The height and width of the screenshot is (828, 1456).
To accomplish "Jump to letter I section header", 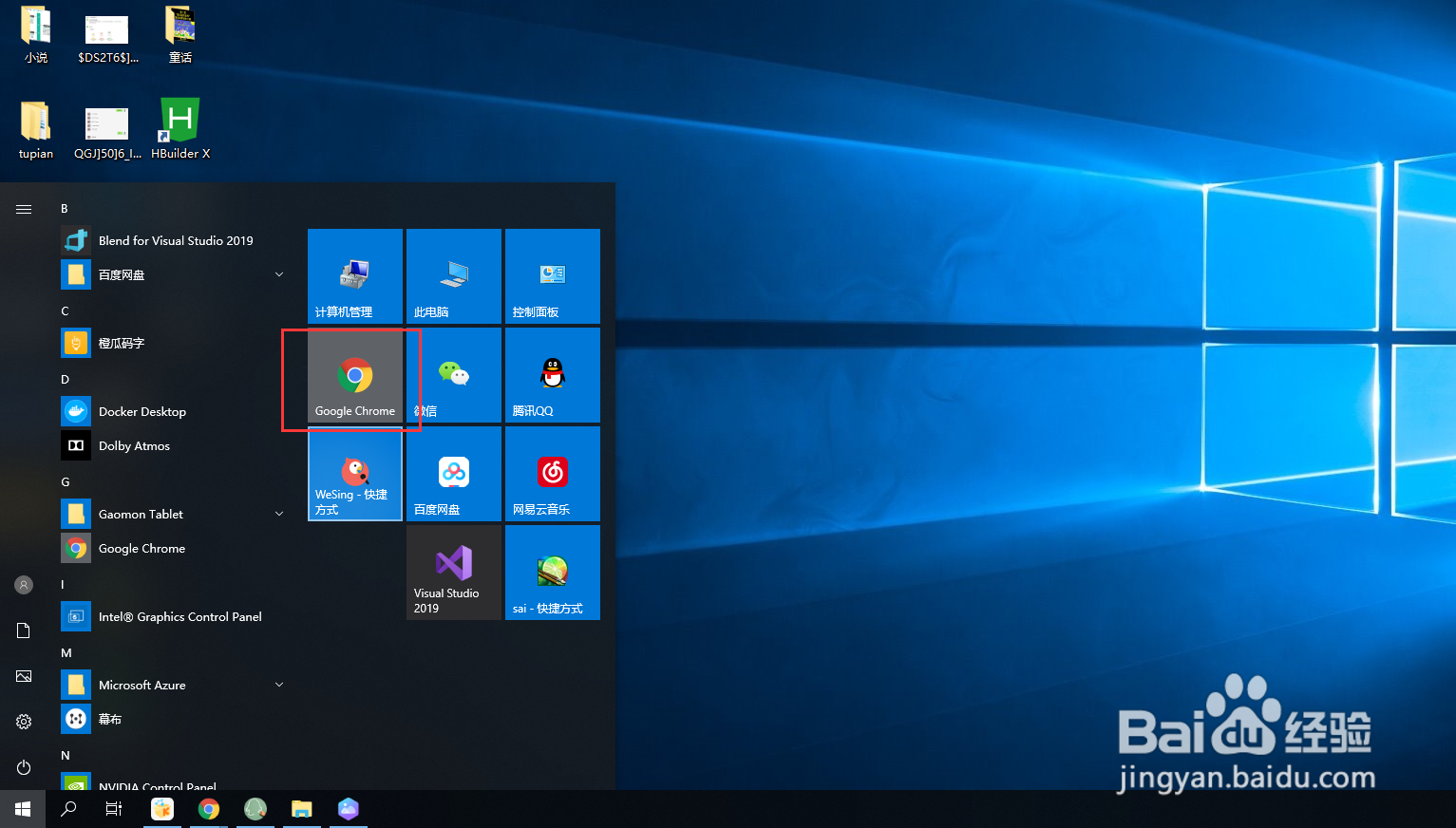I will pyautogui.click(x=63, y=585).
